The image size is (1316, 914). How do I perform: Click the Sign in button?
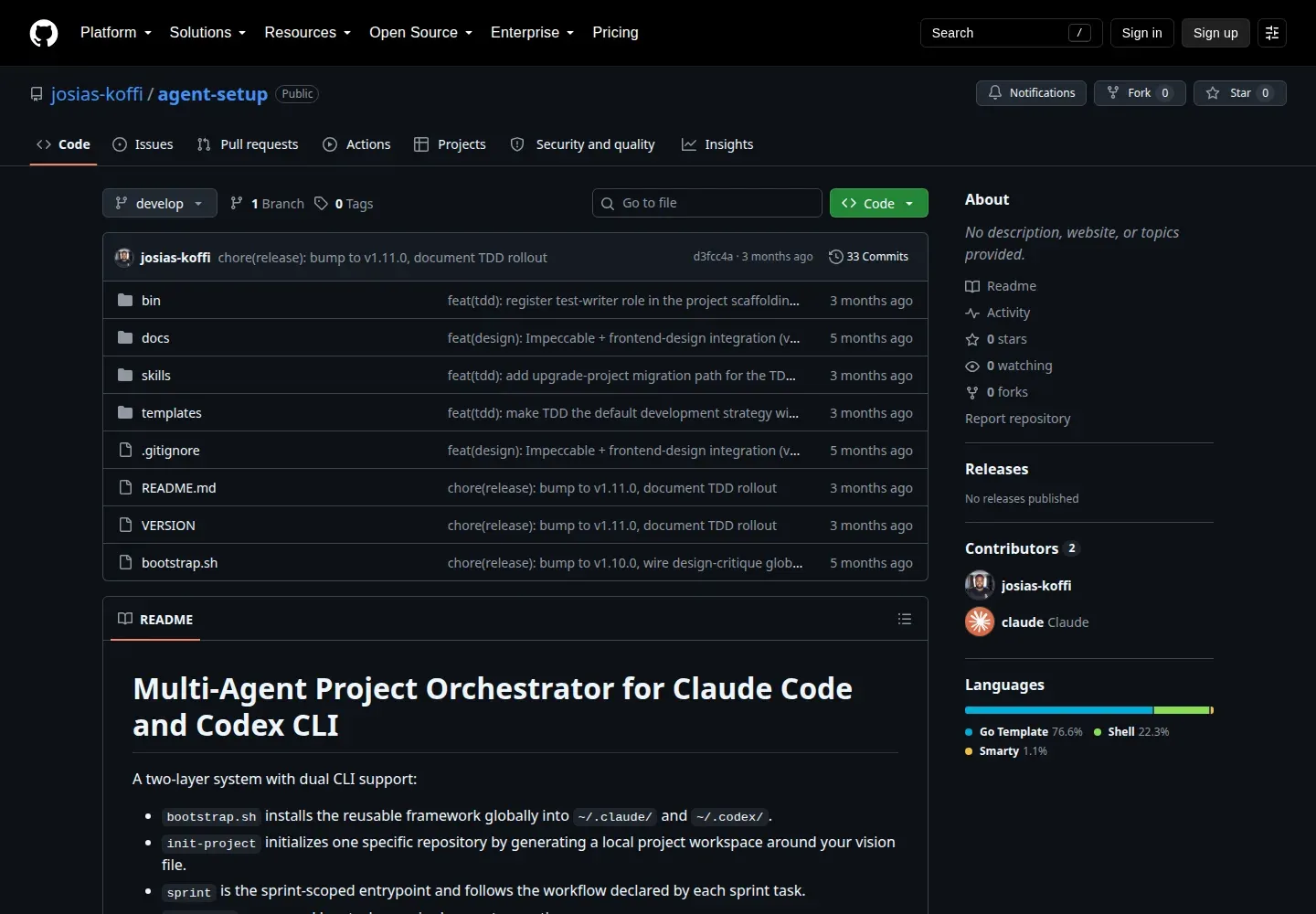point(1142,33)
